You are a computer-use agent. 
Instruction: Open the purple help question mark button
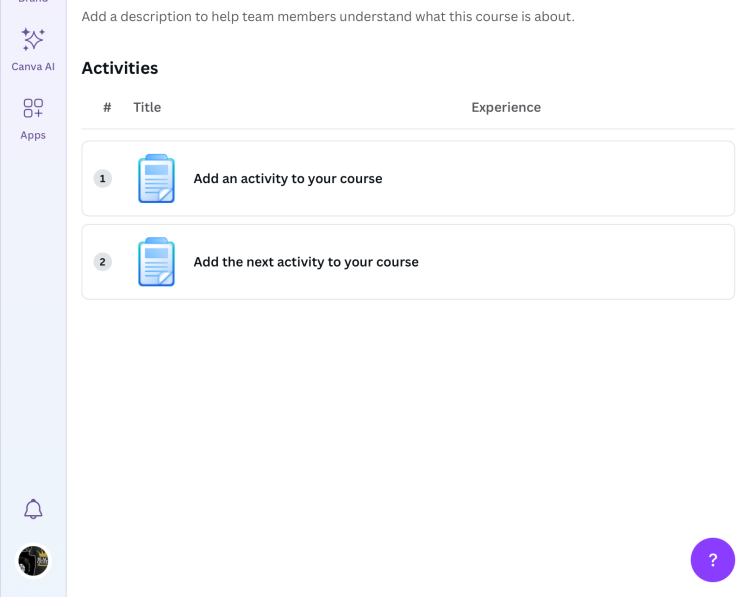tap(712, 560)
